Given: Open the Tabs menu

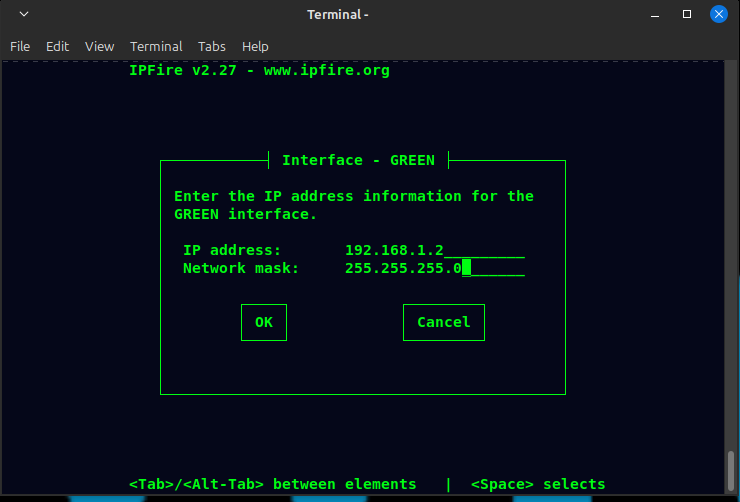Looking at the screenshot, I should click(x=212, y=46).
